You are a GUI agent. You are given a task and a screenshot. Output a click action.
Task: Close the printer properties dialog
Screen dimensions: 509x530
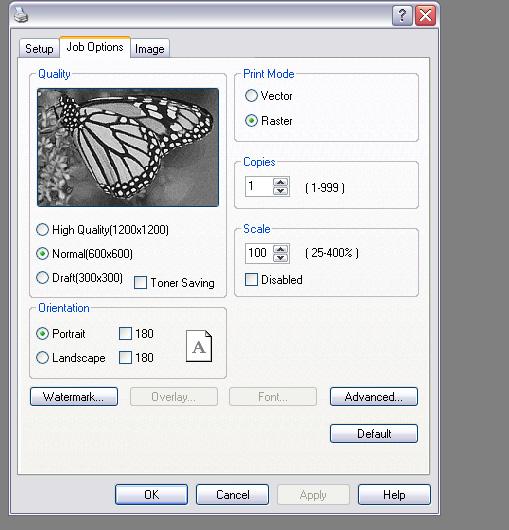click(x=425, y=15)
